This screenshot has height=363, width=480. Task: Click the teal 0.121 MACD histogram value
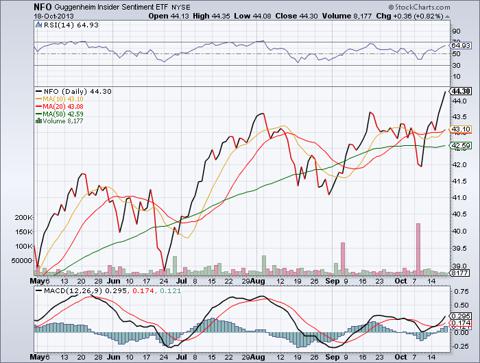point(170,291)
